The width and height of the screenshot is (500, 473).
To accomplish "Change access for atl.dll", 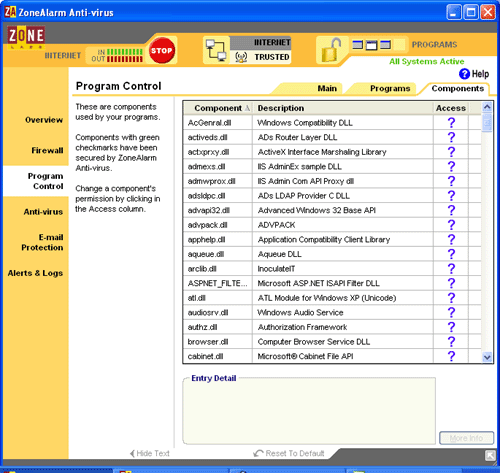I will tap(451, 298).
